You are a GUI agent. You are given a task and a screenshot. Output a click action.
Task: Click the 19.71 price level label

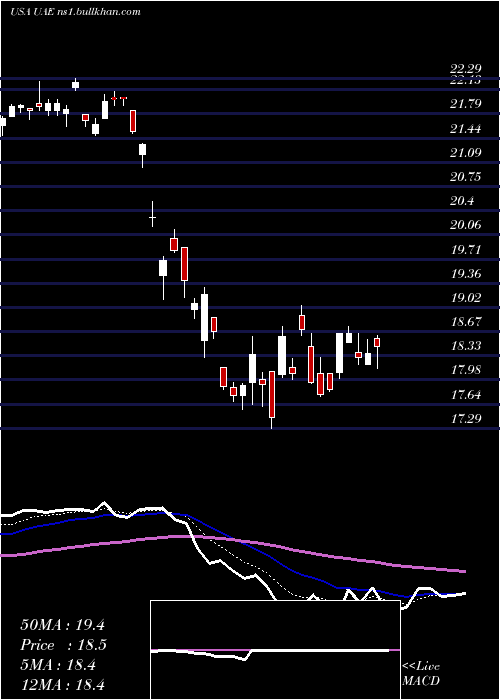(466, 250)
